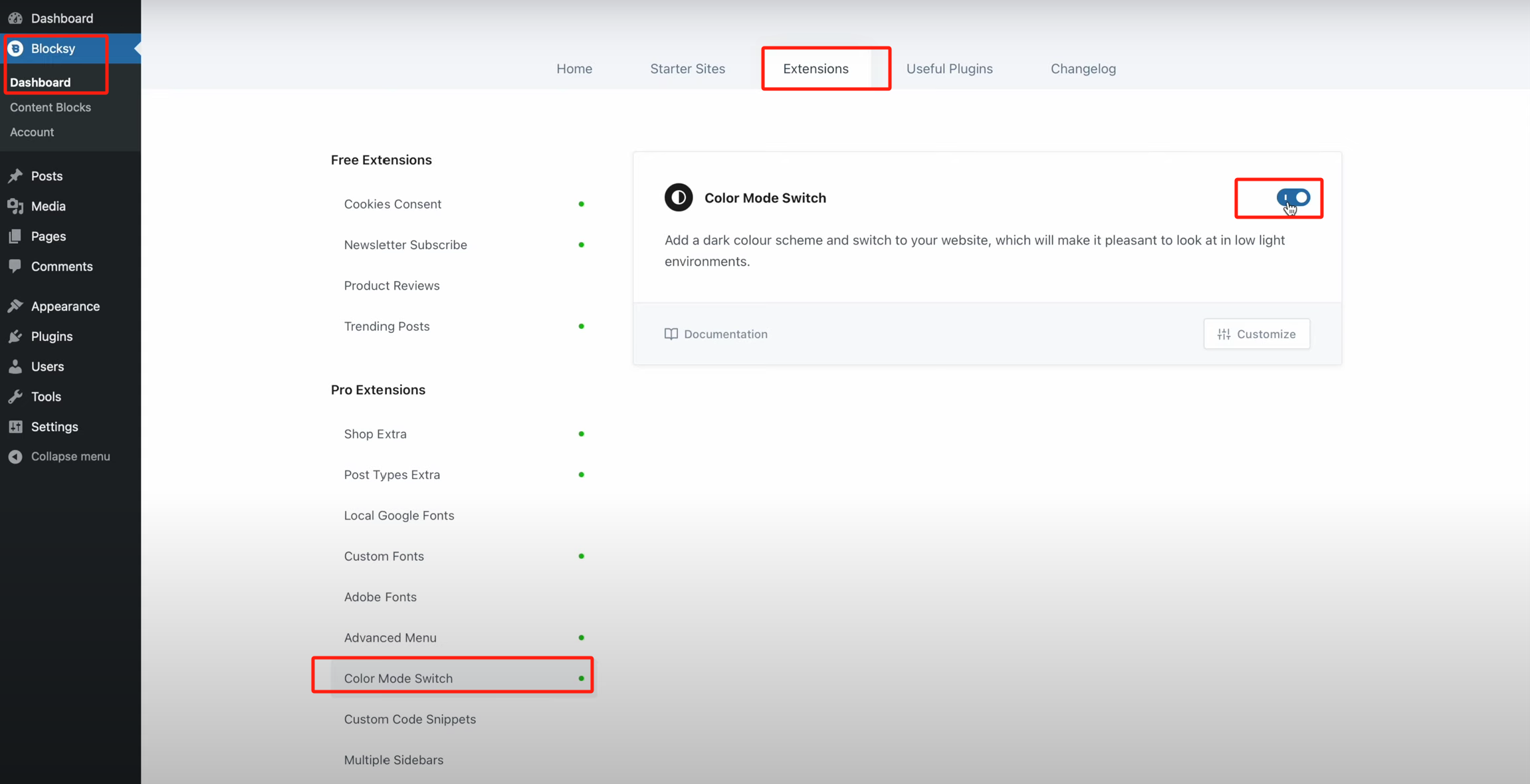
Task: Click the Blocksy logo icon in sidebar
Action: click(15, 49)
